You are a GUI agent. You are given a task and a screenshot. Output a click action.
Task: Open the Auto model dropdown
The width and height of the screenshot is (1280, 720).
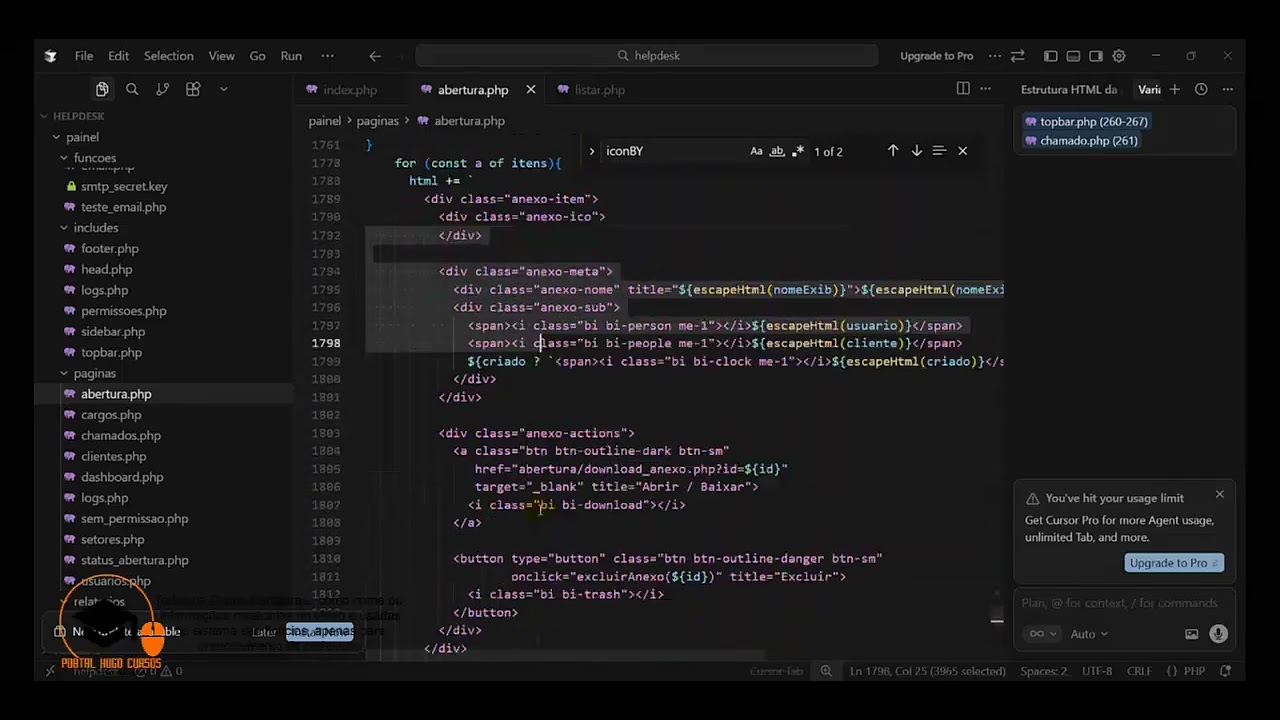pos(1089,634)
